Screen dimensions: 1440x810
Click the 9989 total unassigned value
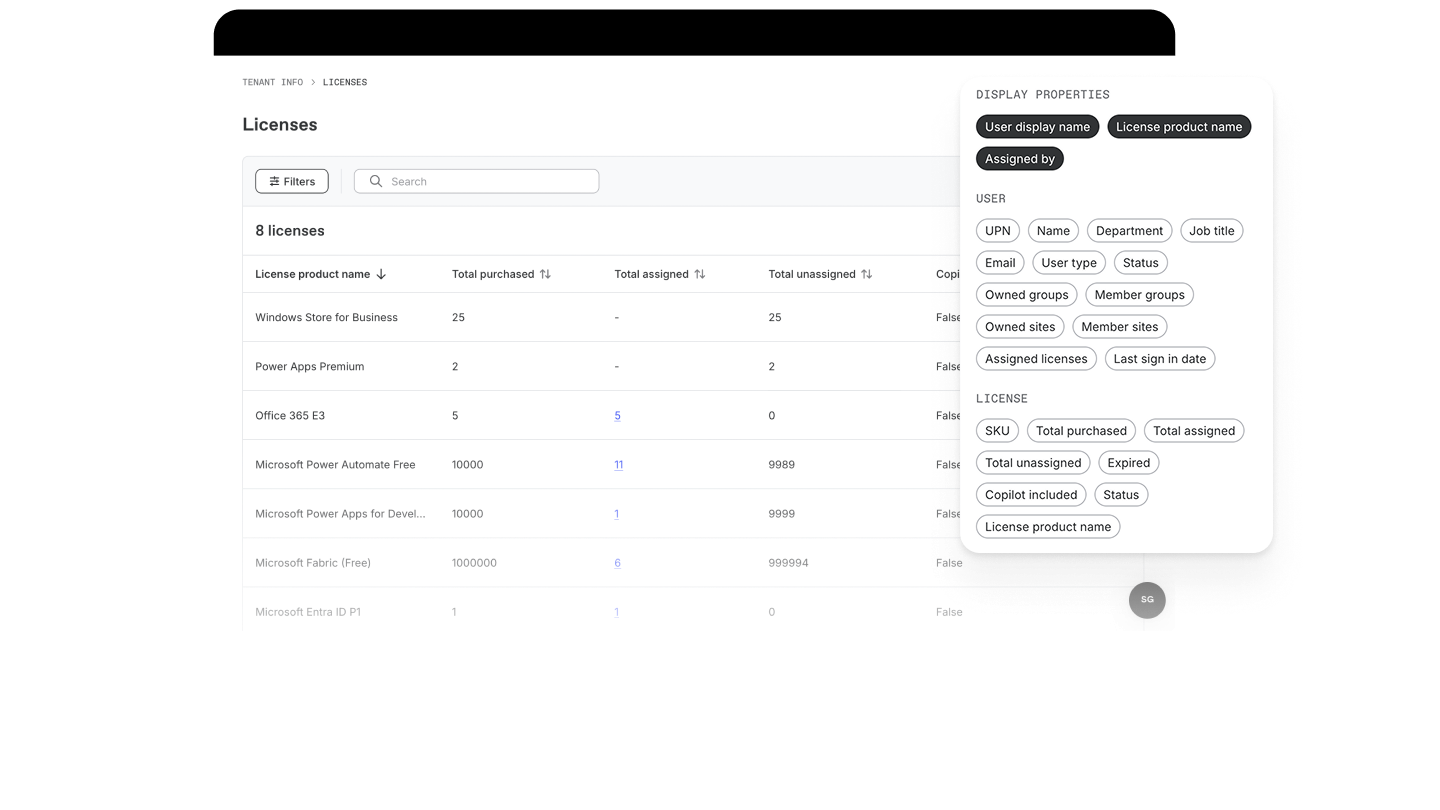pos(782,465)
